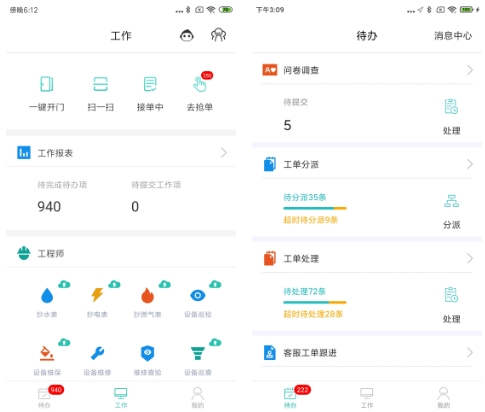The height and width of the screenshot is (412, 485).
Task: Tap the 工程师 helmet icon
Action: coord(24,253)
